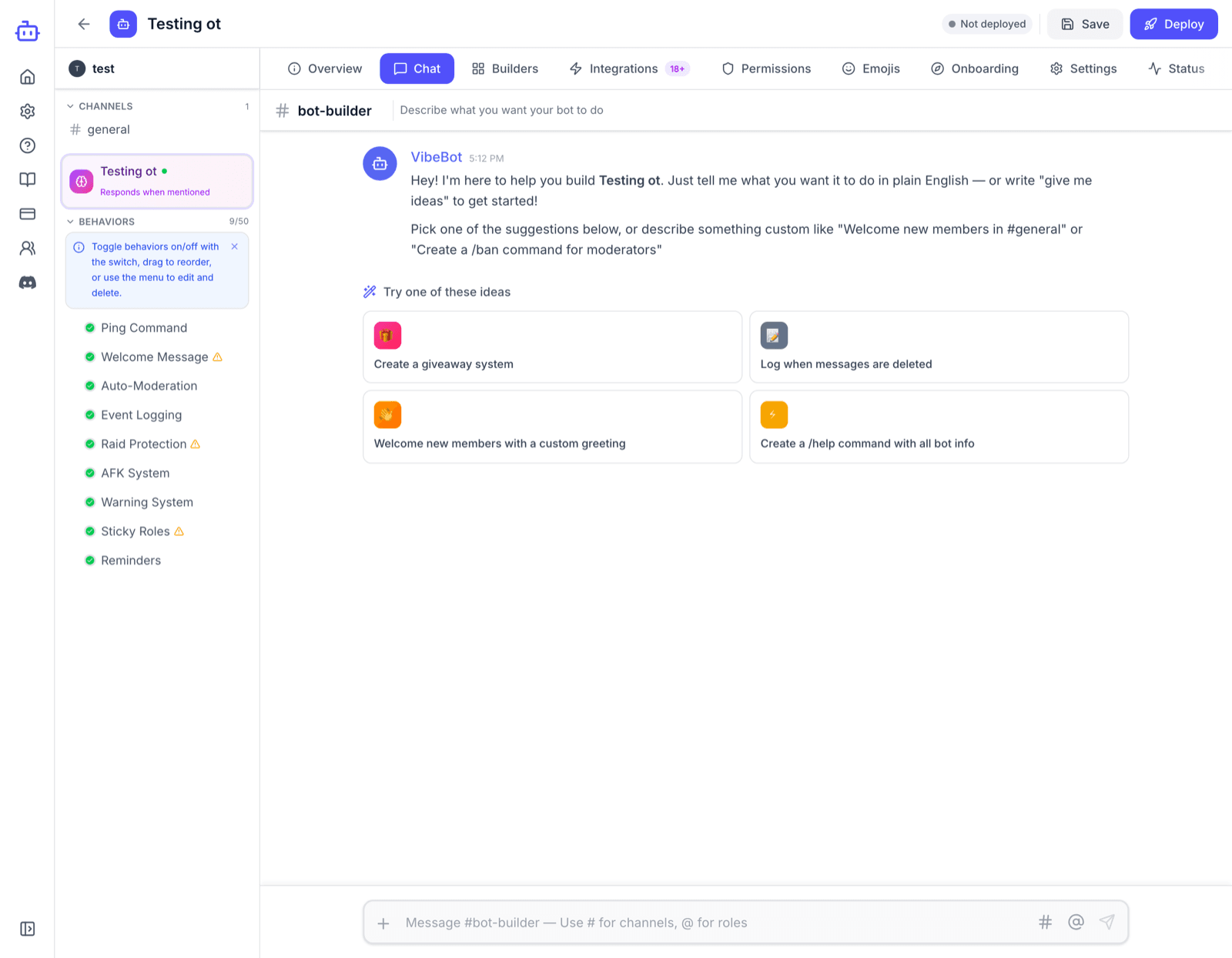Open the Status tab
The height and width of the screenshot is (958, 1232).
pyautogui.click(x=1176, y=69)
